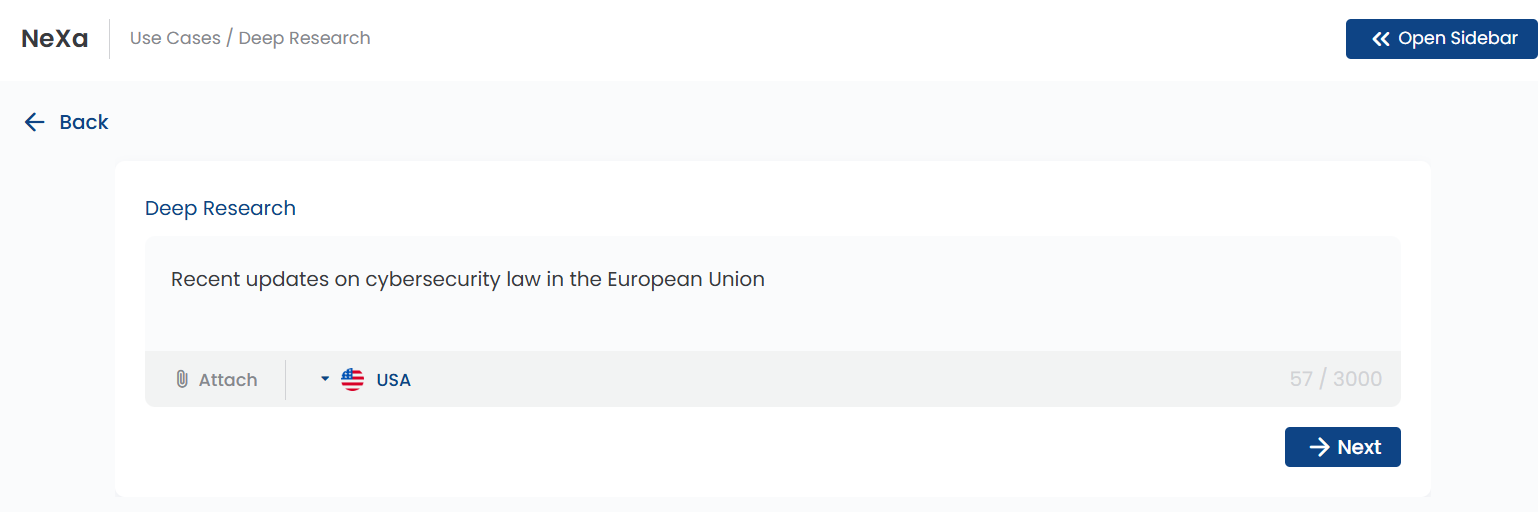Open the USA country dropdown label
This screenshot has width=1538, height=512.
tap(394, 380)
